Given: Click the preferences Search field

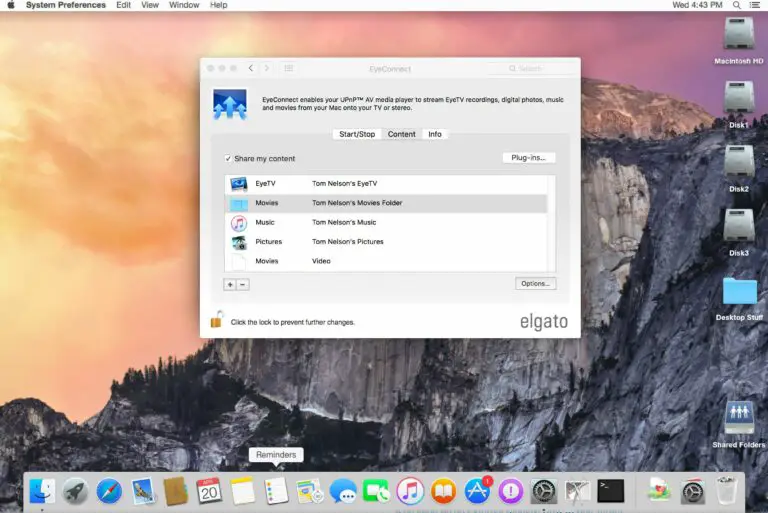Looking at the screenshot, I should 533,69.
